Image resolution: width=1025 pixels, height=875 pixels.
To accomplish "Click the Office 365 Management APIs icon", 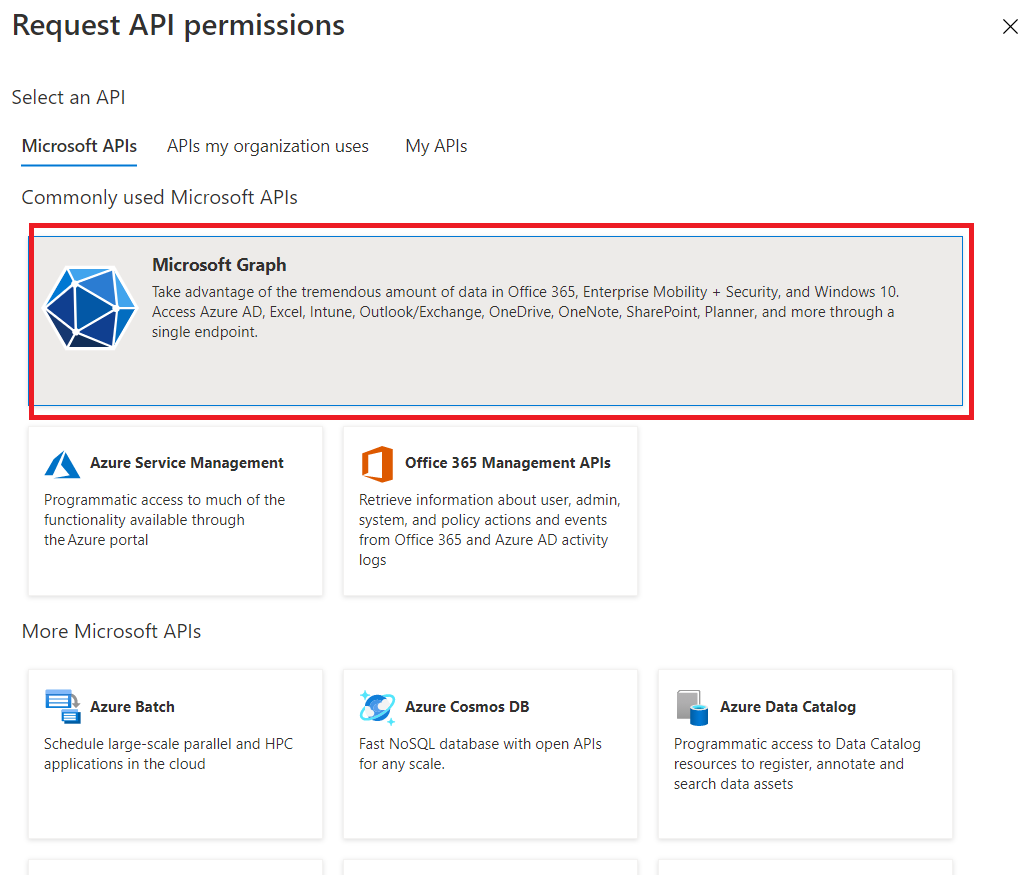I will tap(377, 464).
